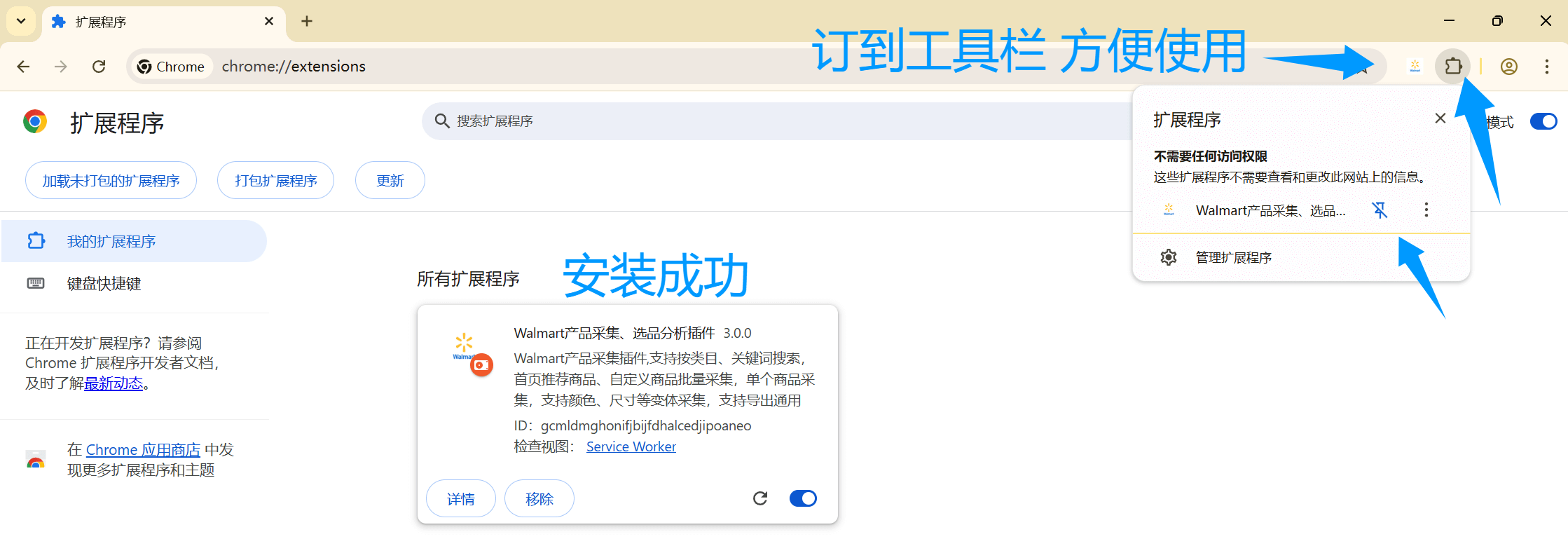
Task: Click 打包扩展程序 button
Action: click(x=275, y=181)
